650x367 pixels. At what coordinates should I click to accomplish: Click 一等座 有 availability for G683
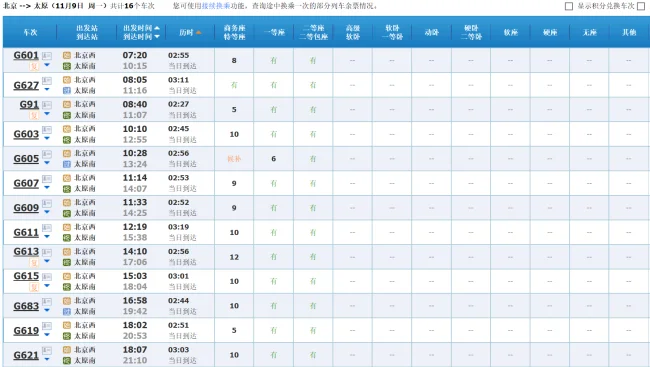pyautogui.click(x=274, y=306)
